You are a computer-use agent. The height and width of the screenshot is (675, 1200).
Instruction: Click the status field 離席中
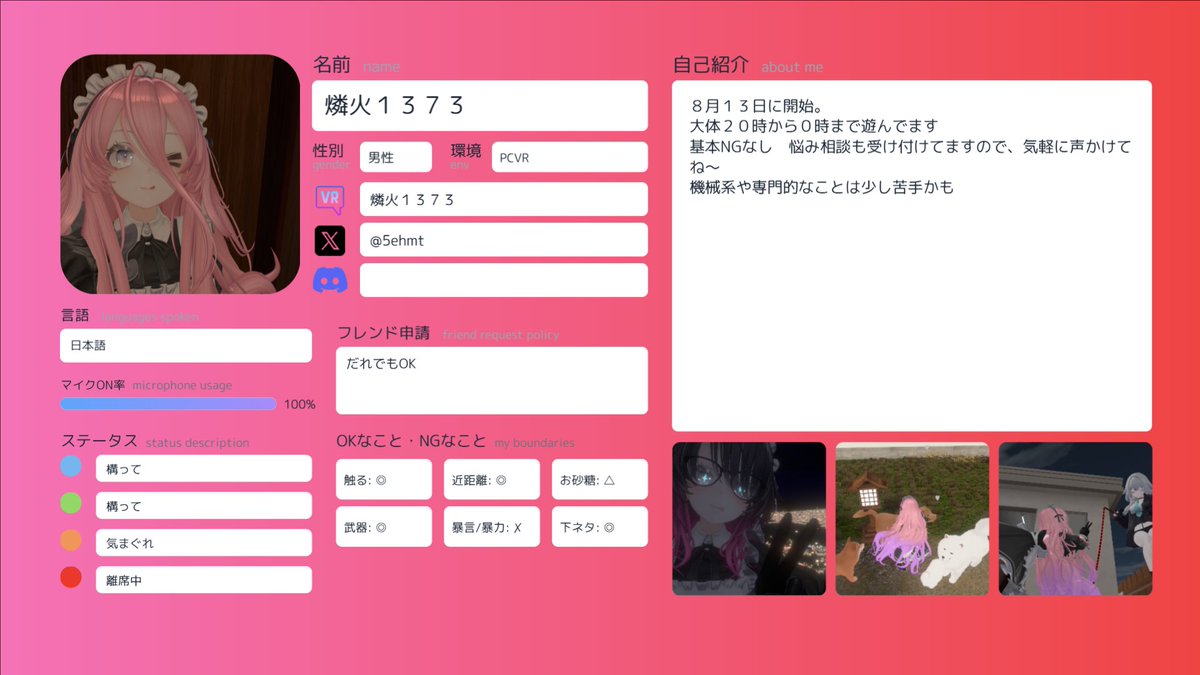pyautogui.click(x=204, y=580)
